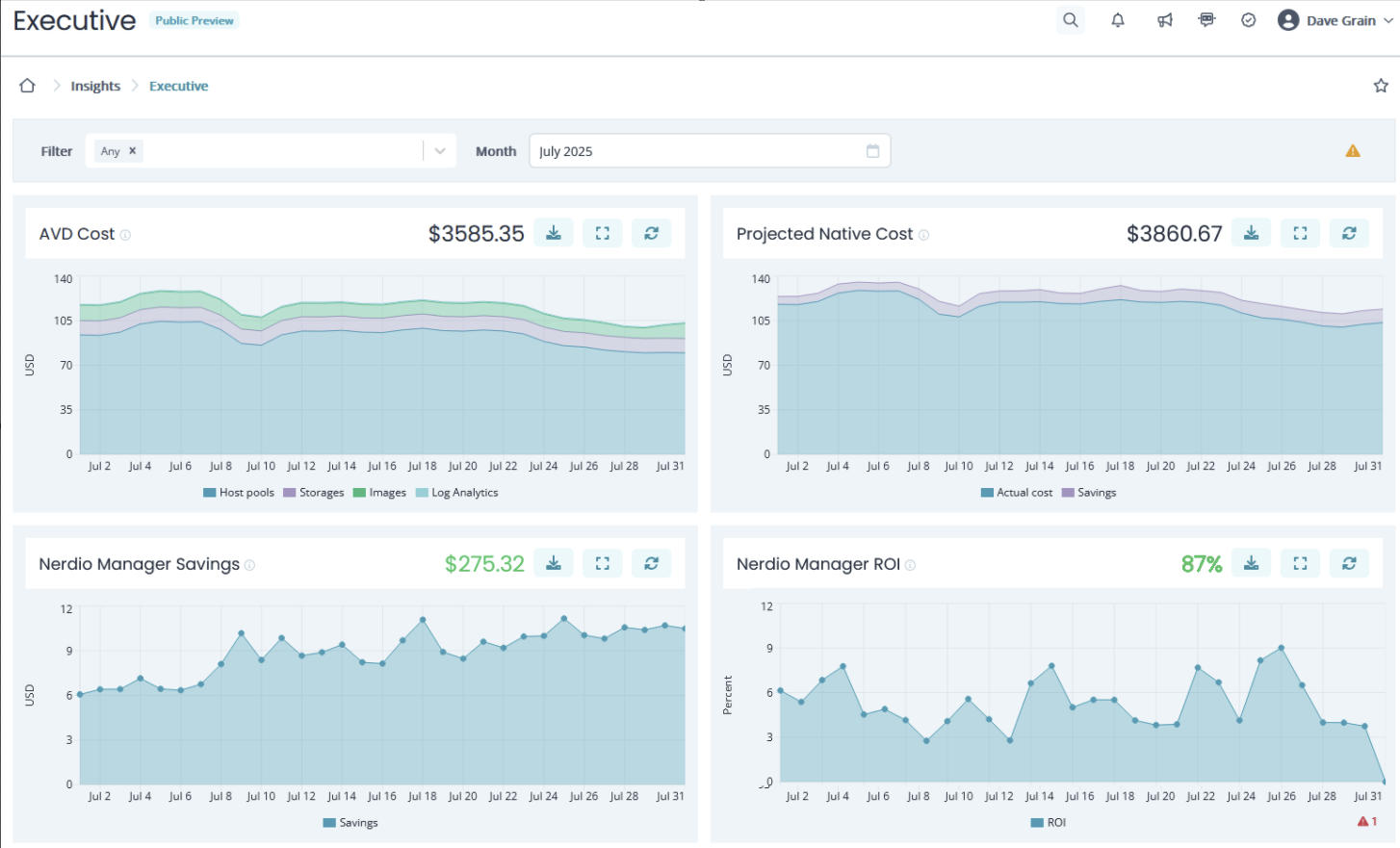Download the AVD Cost chart data

554,233
